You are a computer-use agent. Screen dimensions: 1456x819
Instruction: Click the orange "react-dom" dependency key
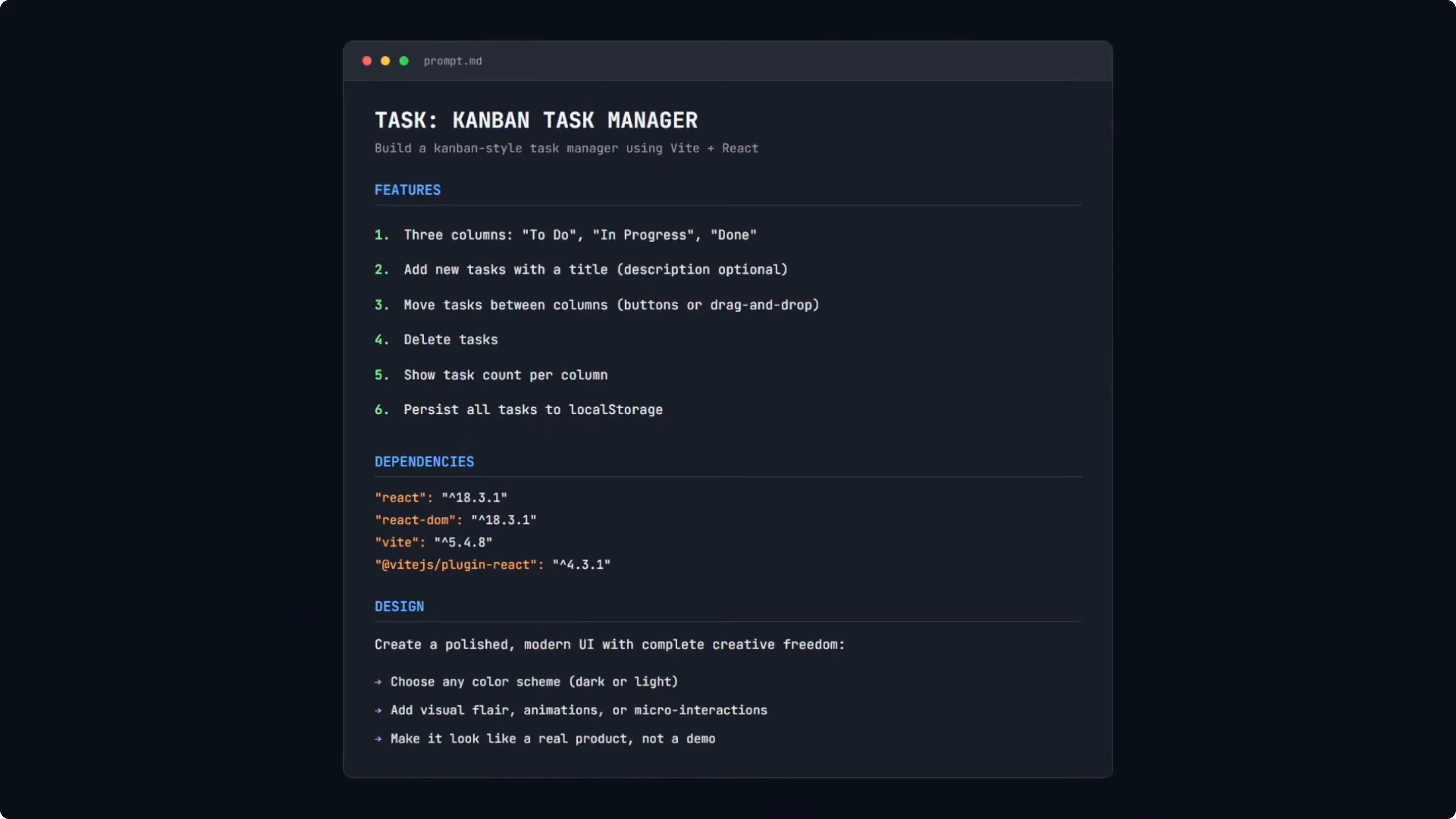[x=415, y=520]
